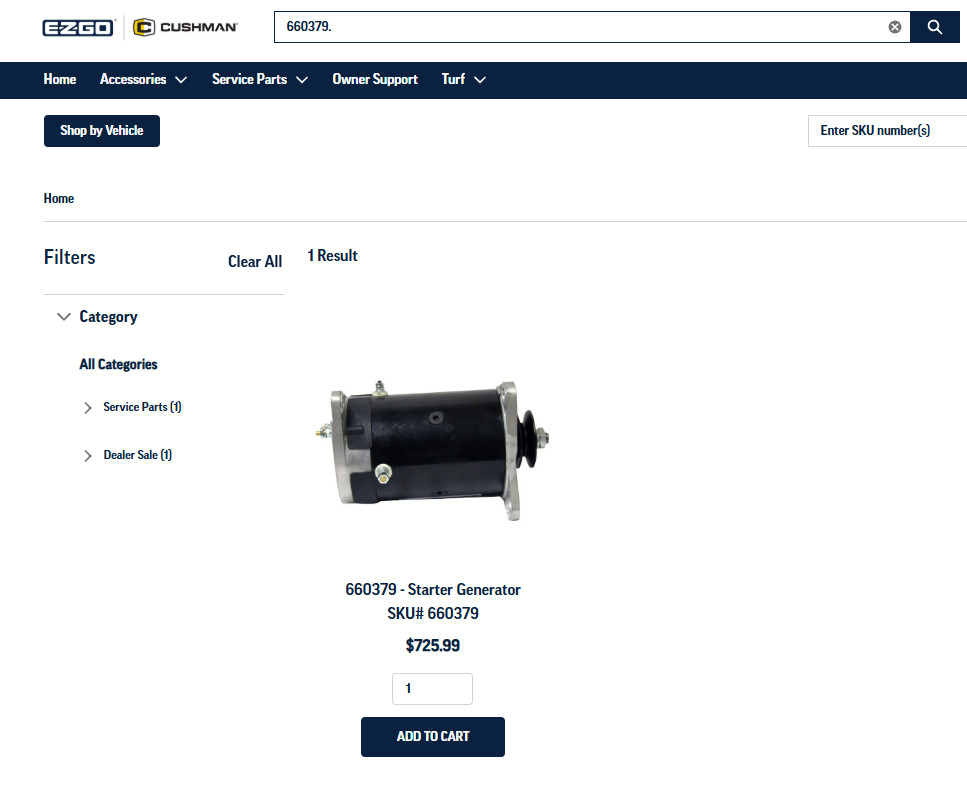Expand the Service Parts (1) category
The height and width of the screenshot is (796, 967).
(x=88, y=408)
